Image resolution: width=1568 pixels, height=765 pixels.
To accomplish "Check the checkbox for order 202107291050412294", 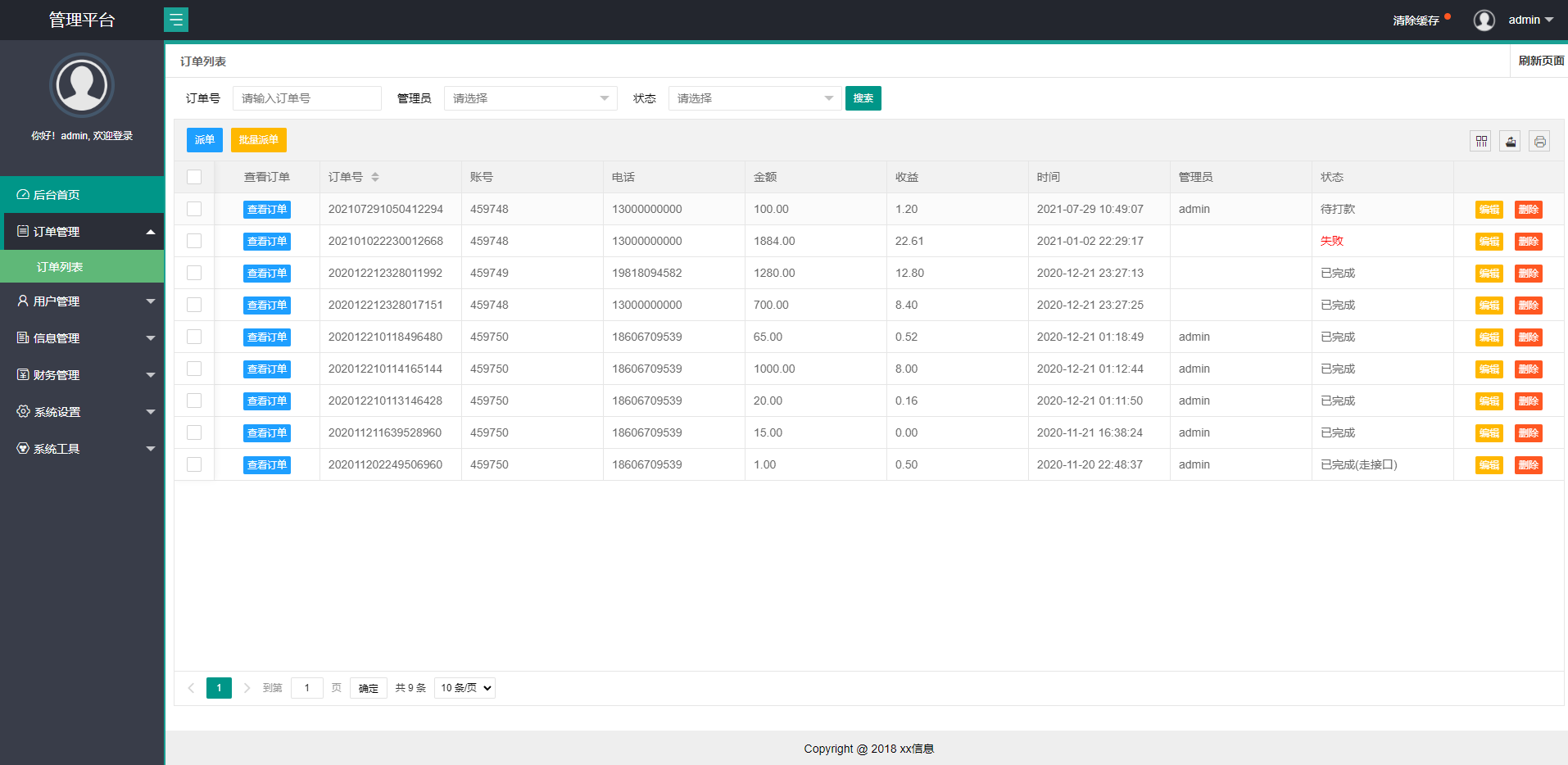I will [194, 209].
